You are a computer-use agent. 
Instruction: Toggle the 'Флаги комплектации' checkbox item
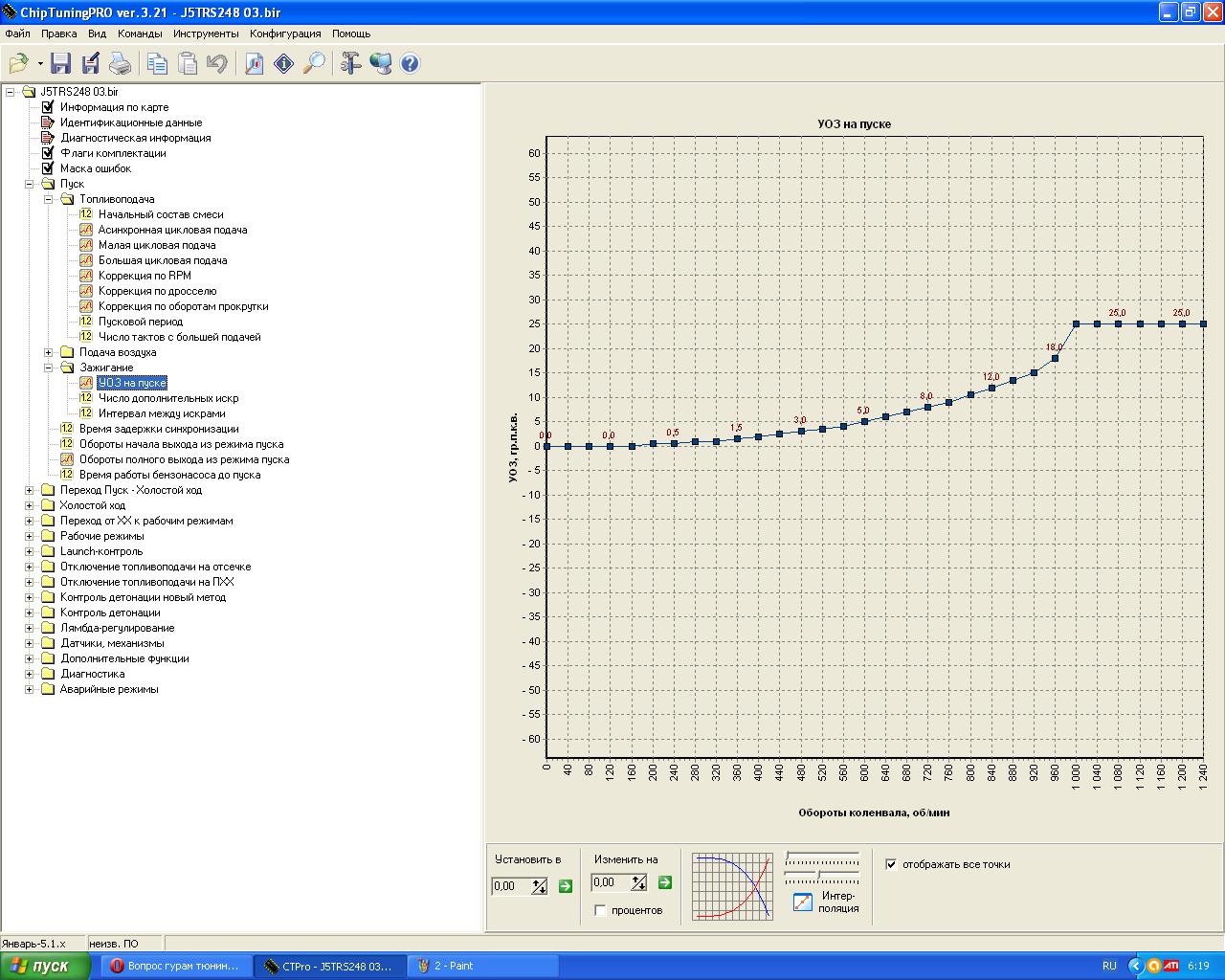click(x=48, y=153)
